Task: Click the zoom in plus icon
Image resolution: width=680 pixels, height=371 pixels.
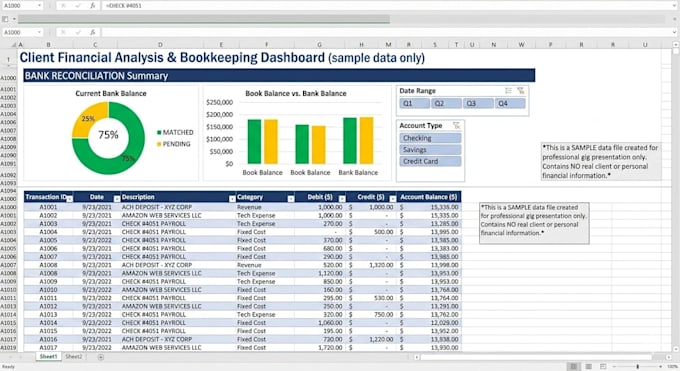Action: 660,367
